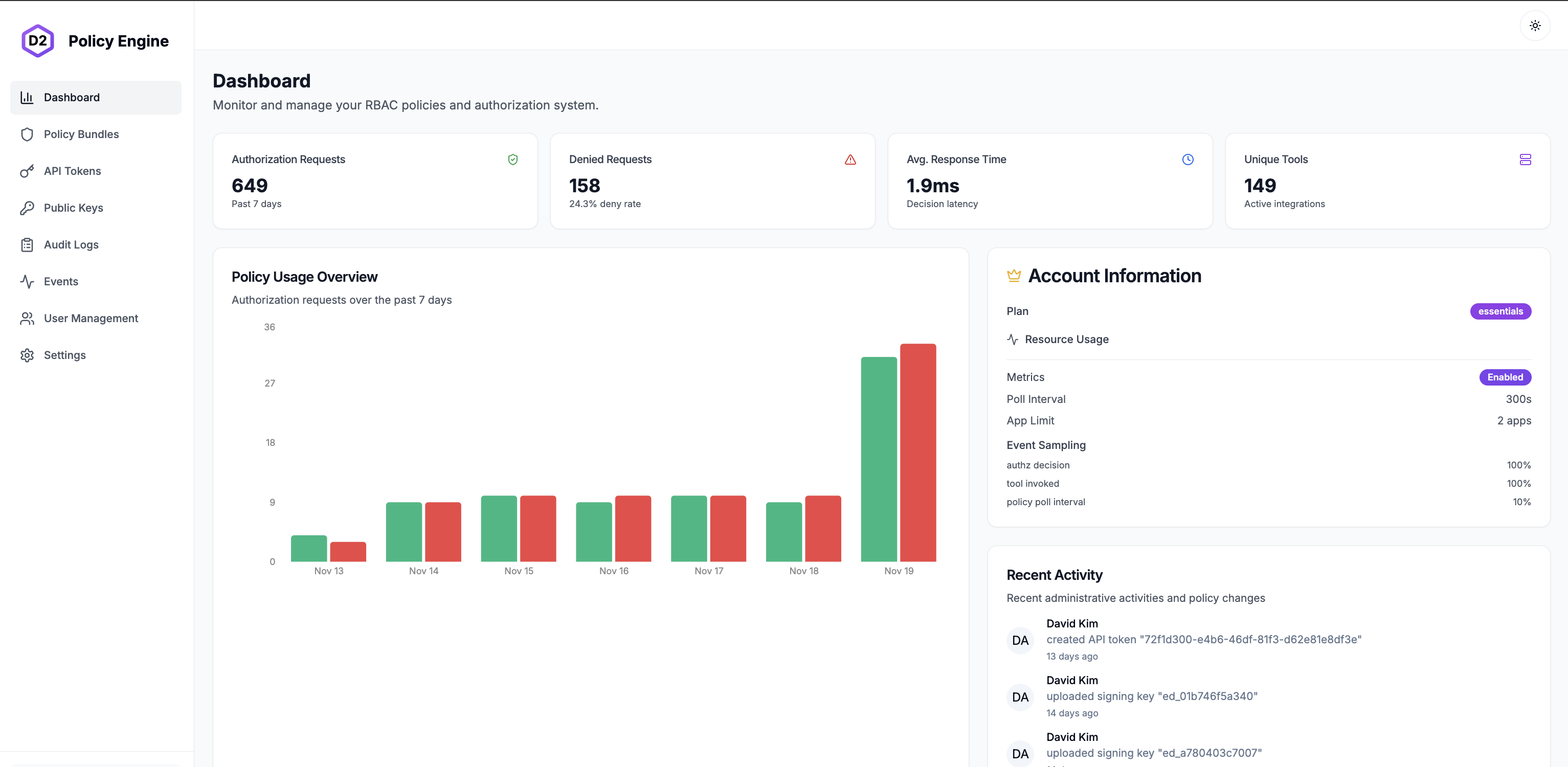
Task: Click the essentials plan badge
Action: (x=1500, y=311)
